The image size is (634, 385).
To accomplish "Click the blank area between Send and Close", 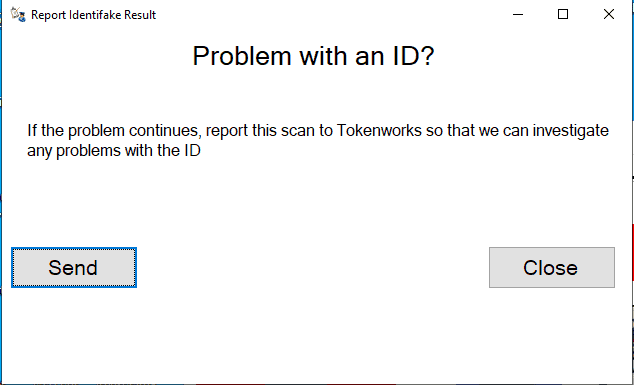I will click(x=313, y=268).
